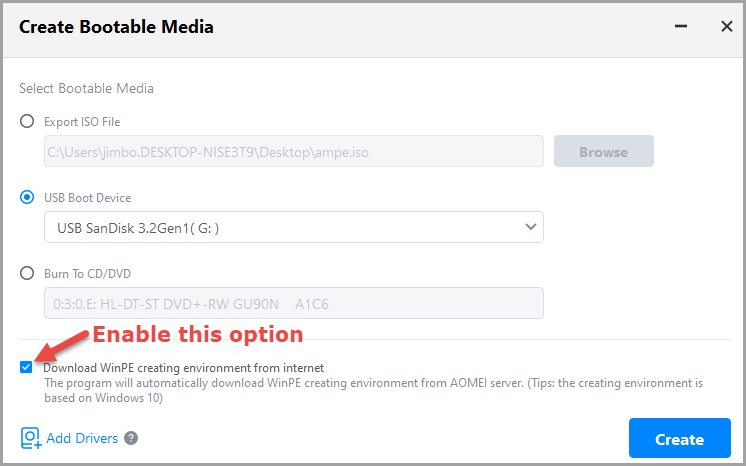Screen dimensions: 746x466
Task: Open the Add Drivers link
Action: pyautogui.click(x=82, y=438)
